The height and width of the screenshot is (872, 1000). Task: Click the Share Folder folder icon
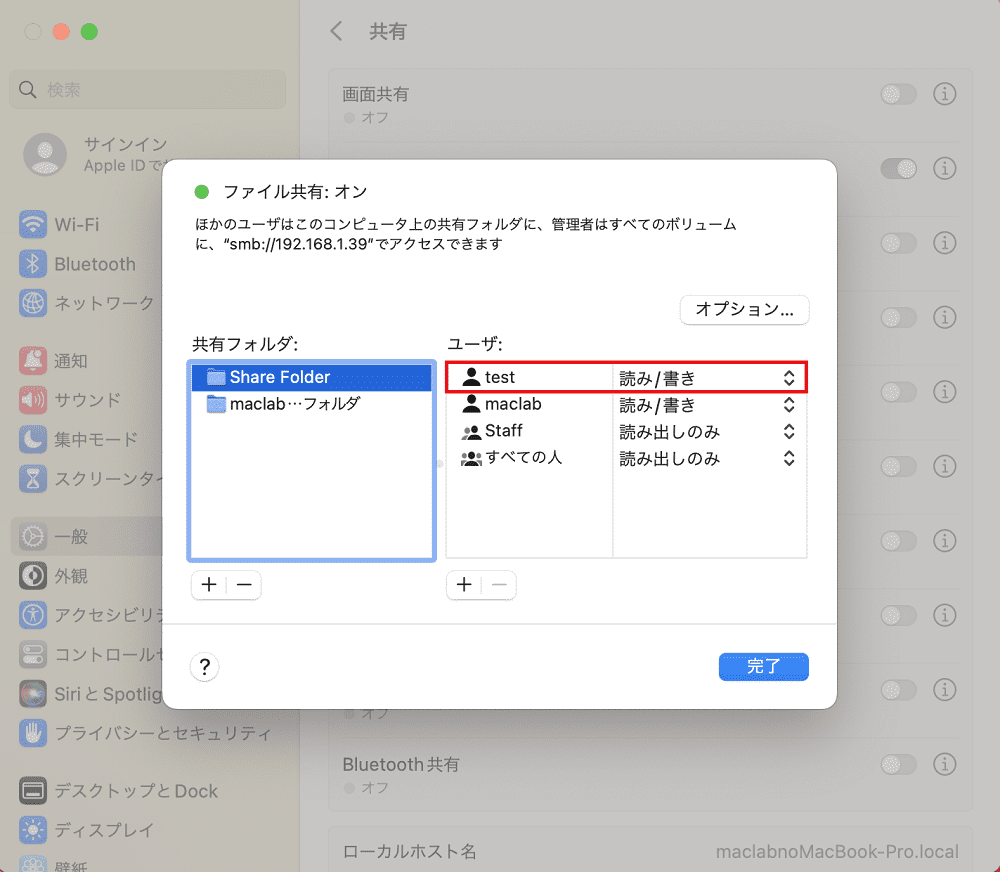click(x=216, y=377)
